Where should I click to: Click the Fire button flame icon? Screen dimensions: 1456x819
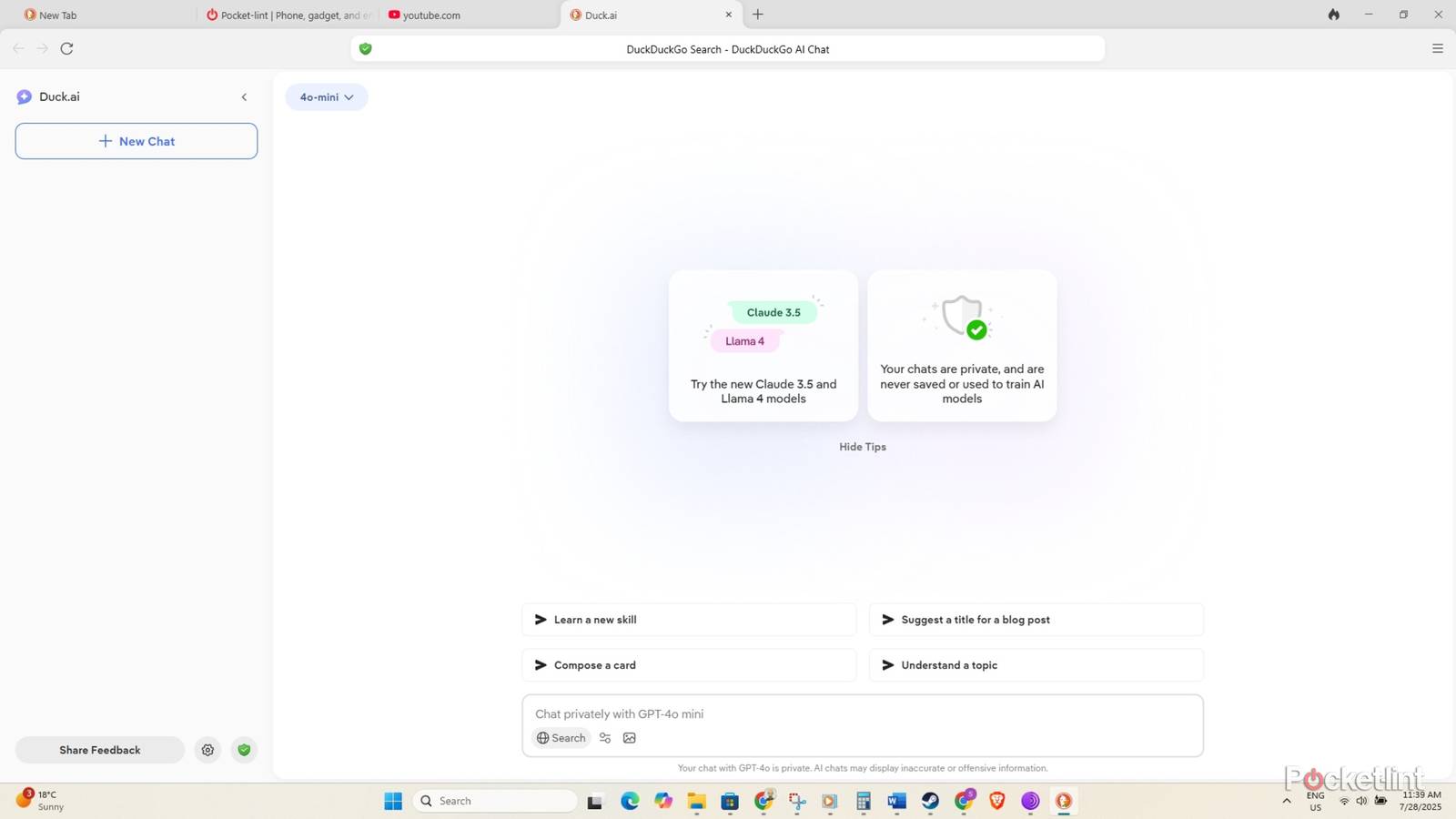pos(1333,15)
